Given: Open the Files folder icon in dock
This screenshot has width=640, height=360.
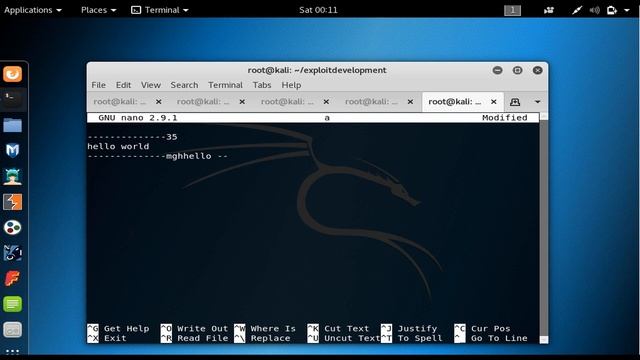Looking at the screenshot, I should pyautogui.click(x=13, y=125).
